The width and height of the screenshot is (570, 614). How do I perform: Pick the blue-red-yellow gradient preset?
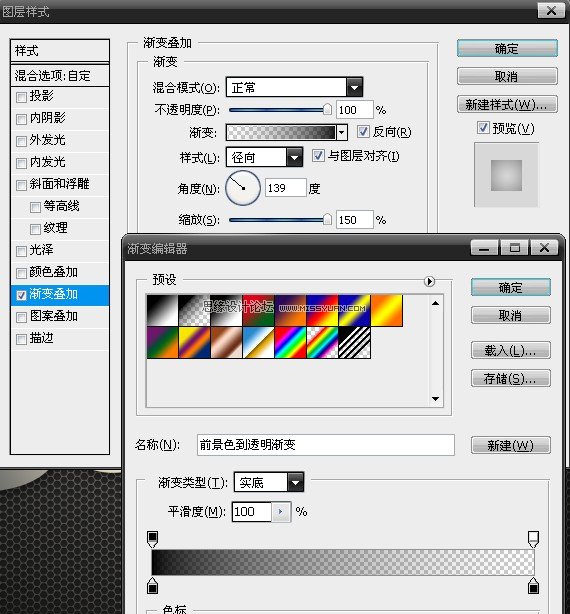point(323,311)
